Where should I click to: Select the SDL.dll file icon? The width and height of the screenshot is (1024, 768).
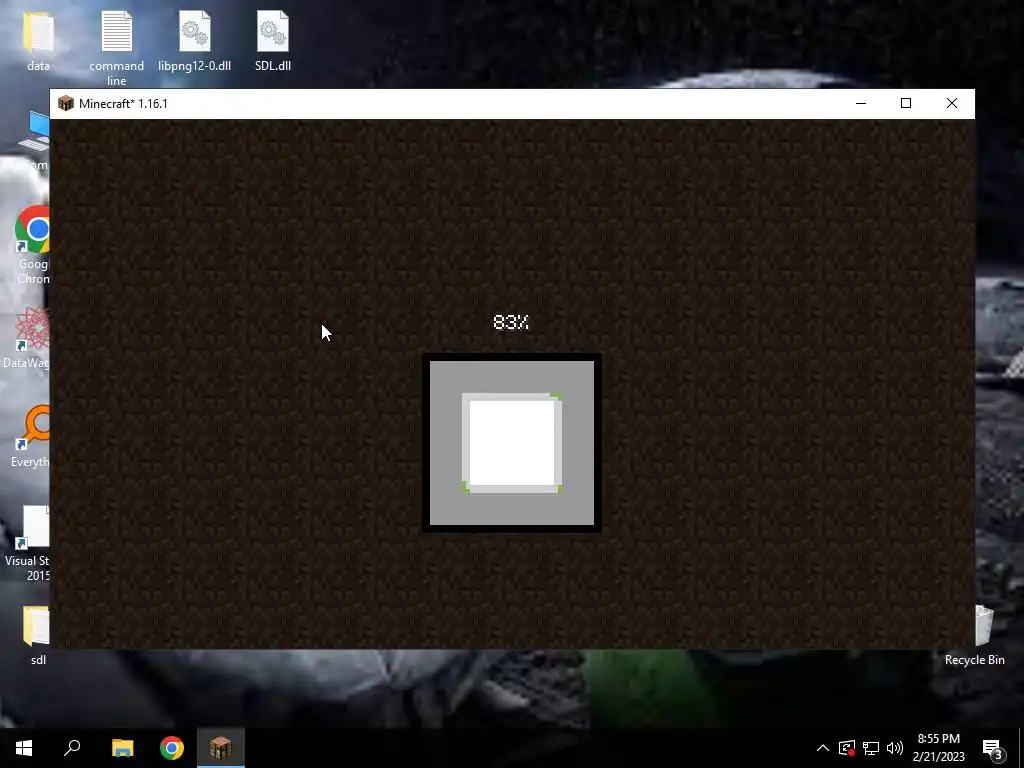click(x=273, y=40)
